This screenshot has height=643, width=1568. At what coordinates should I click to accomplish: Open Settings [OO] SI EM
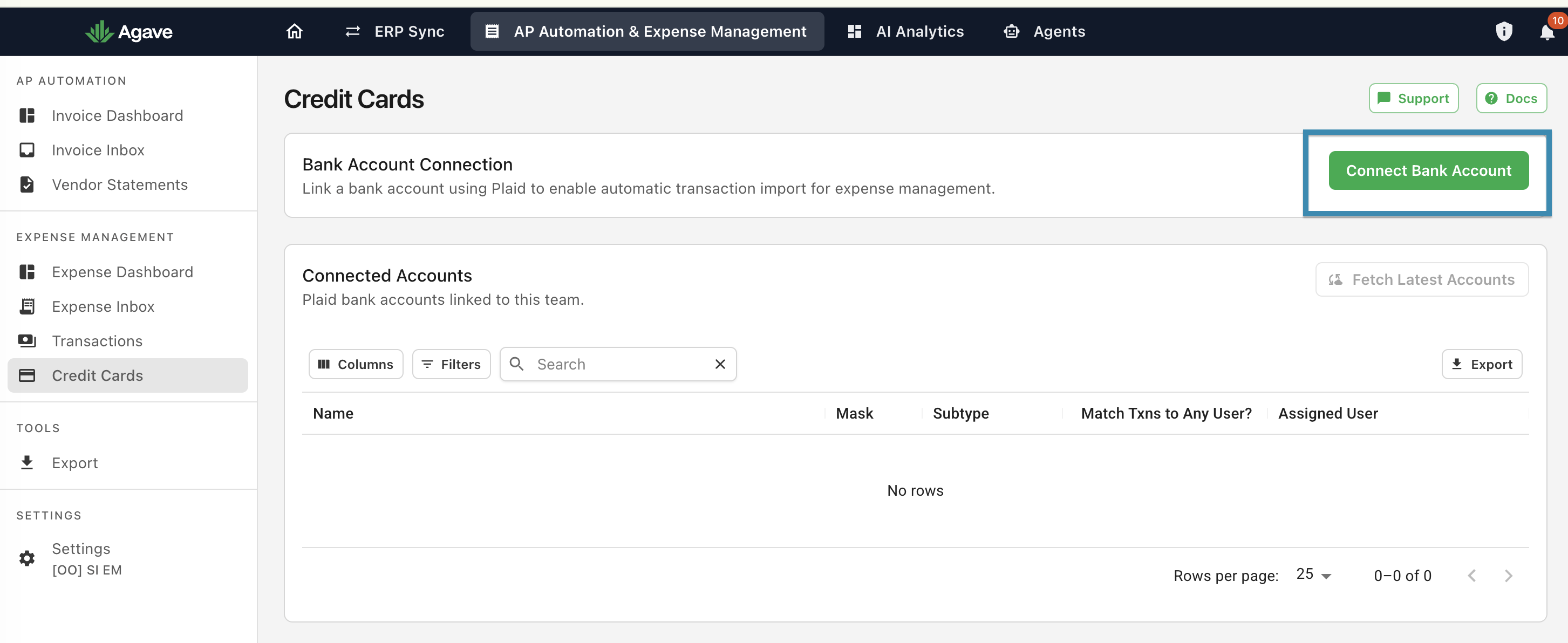pos(128,558)
